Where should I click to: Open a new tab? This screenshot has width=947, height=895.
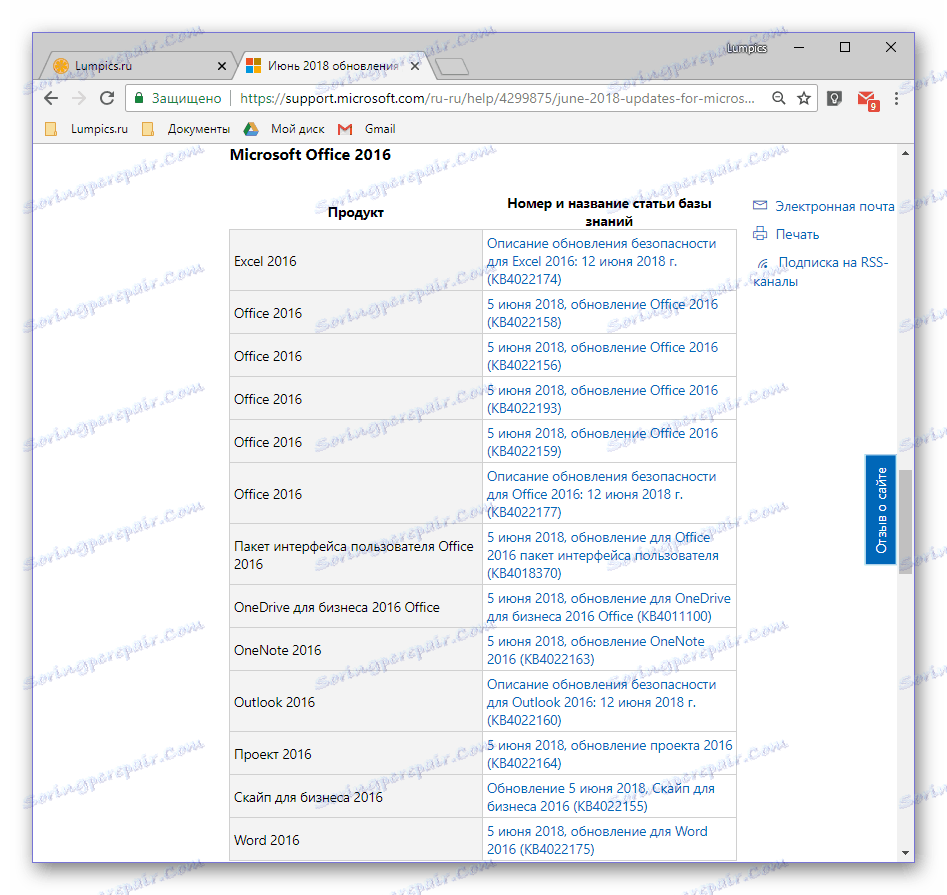(x=452, y=66)
